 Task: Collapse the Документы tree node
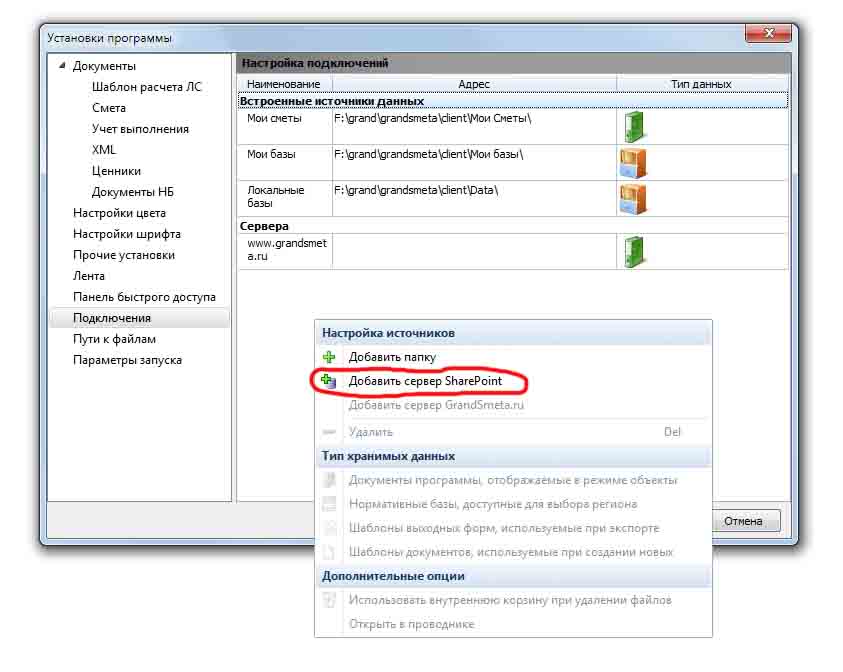[62, 66]
